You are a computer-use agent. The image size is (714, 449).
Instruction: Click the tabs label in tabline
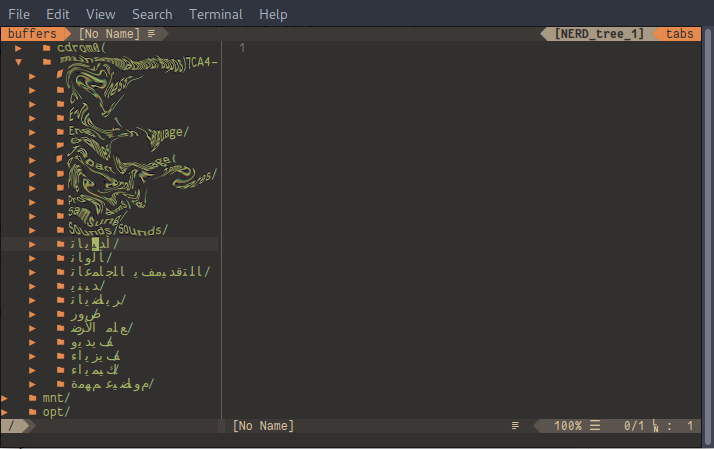coord(679,34)
